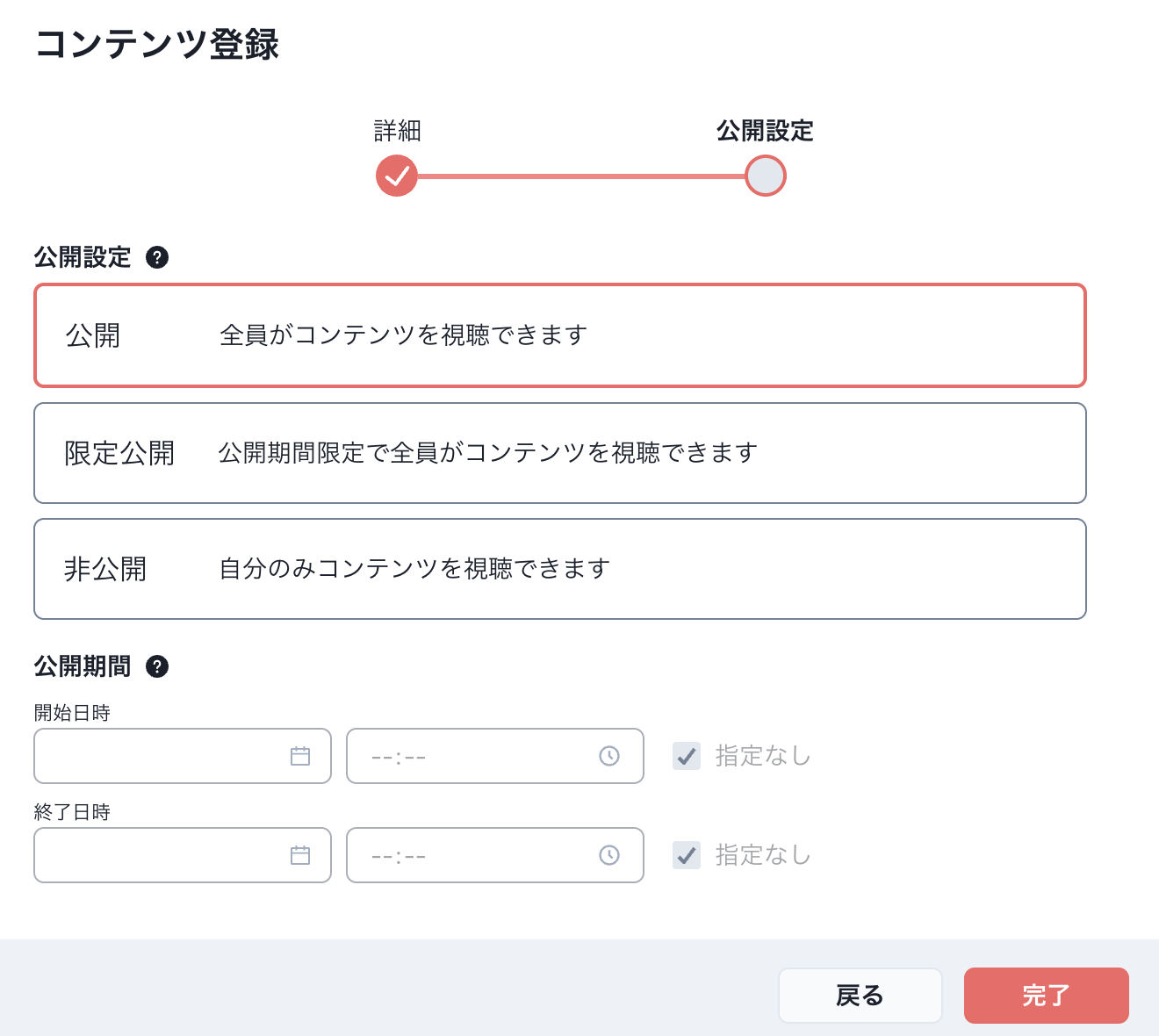Screen dimensions: 1159x1036
Task: Select the 限定公開 visibility option
Action: 560,453
